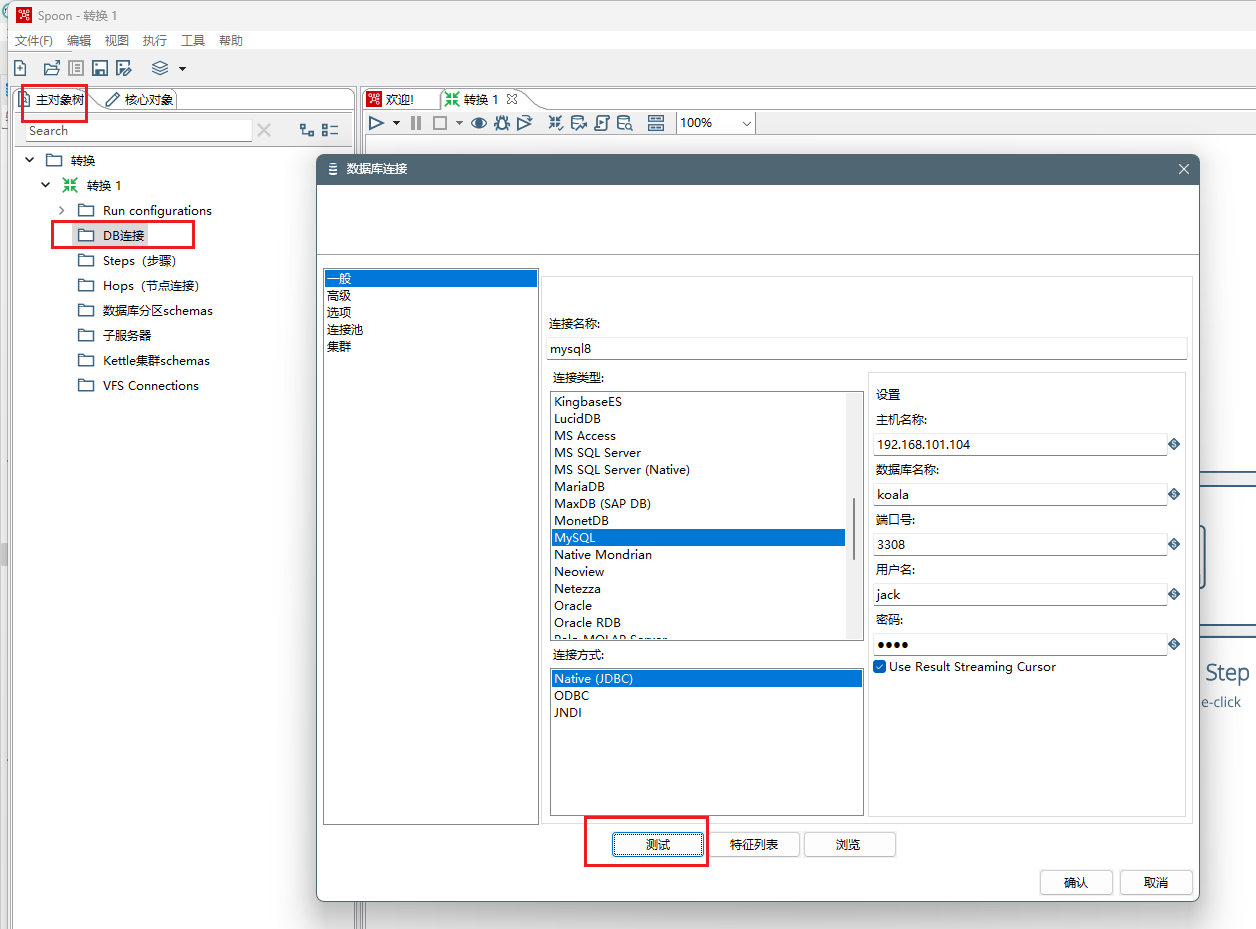Image resolution: width=1256 pixels, height=929 pixels.
Task: Click the Save As toolbar icon
Action: click(x=124, y=68)
